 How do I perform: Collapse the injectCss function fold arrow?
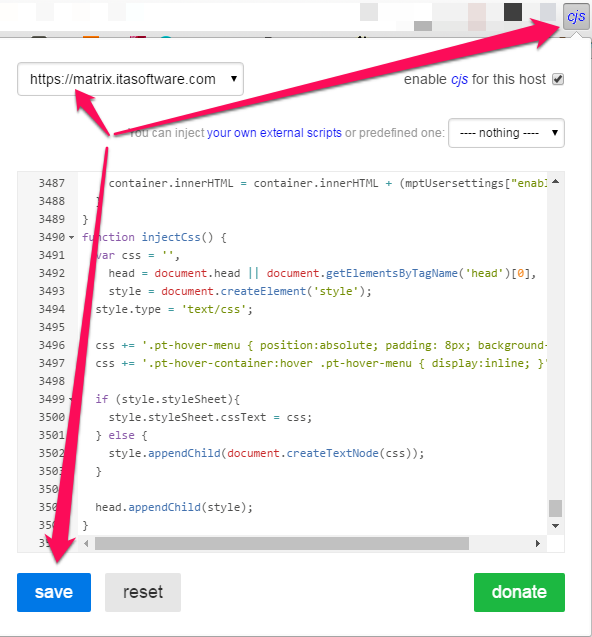click(72, 237)
